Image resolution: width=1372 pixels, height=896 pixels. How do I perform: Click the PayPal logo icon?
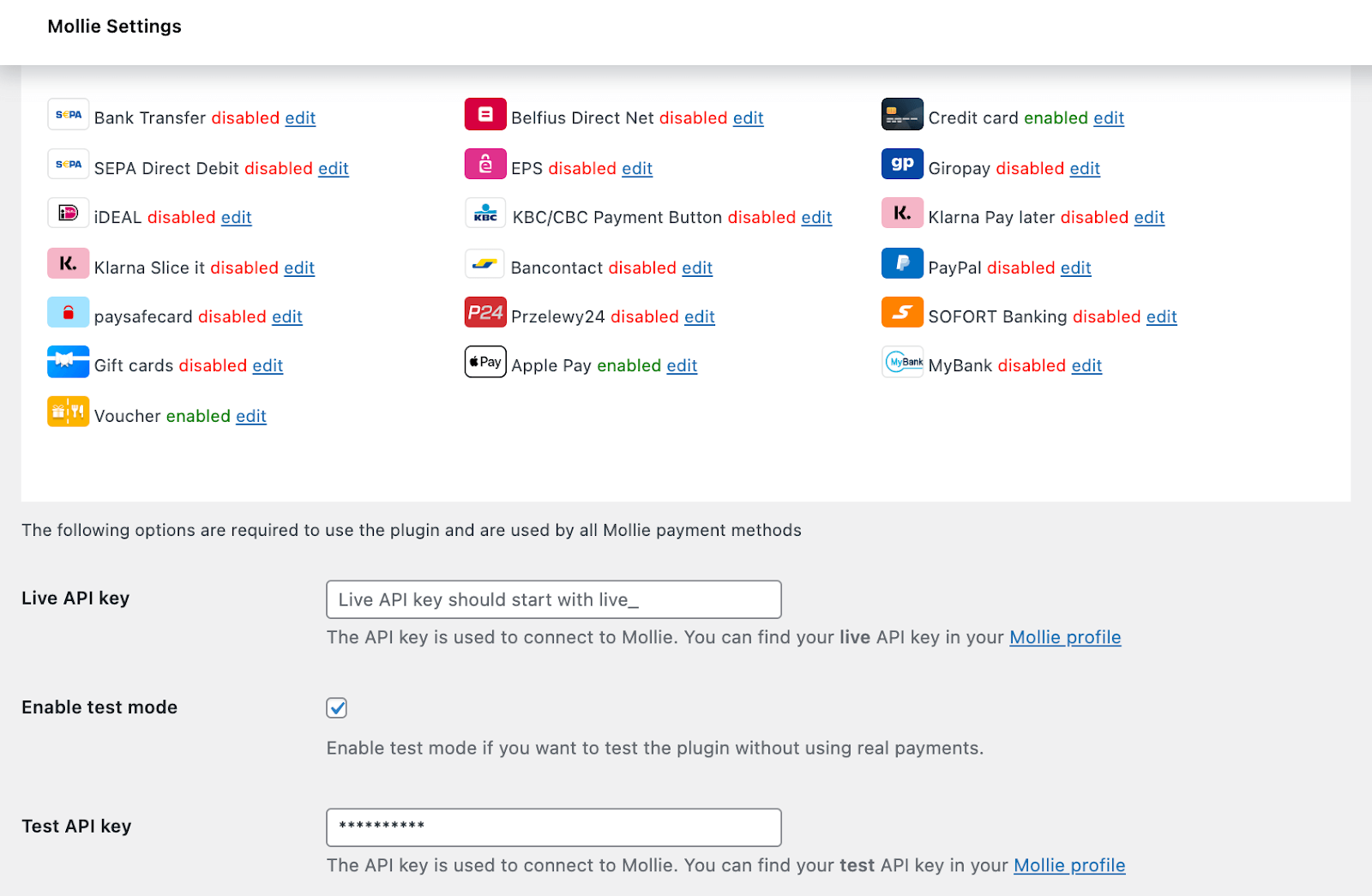tap(902, 263)
